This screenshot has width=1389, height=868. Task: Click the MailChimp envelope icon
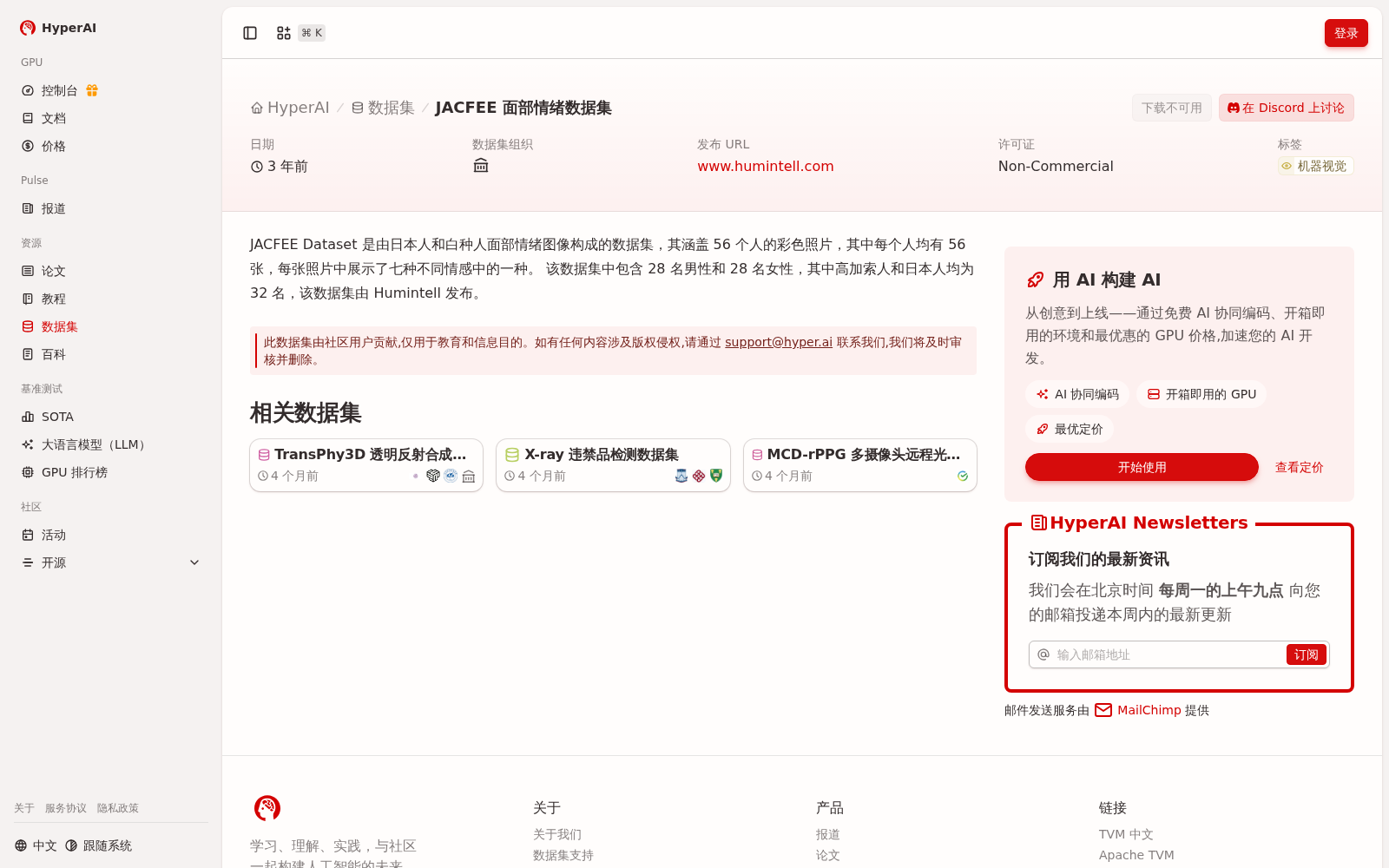pos(1103,710)
